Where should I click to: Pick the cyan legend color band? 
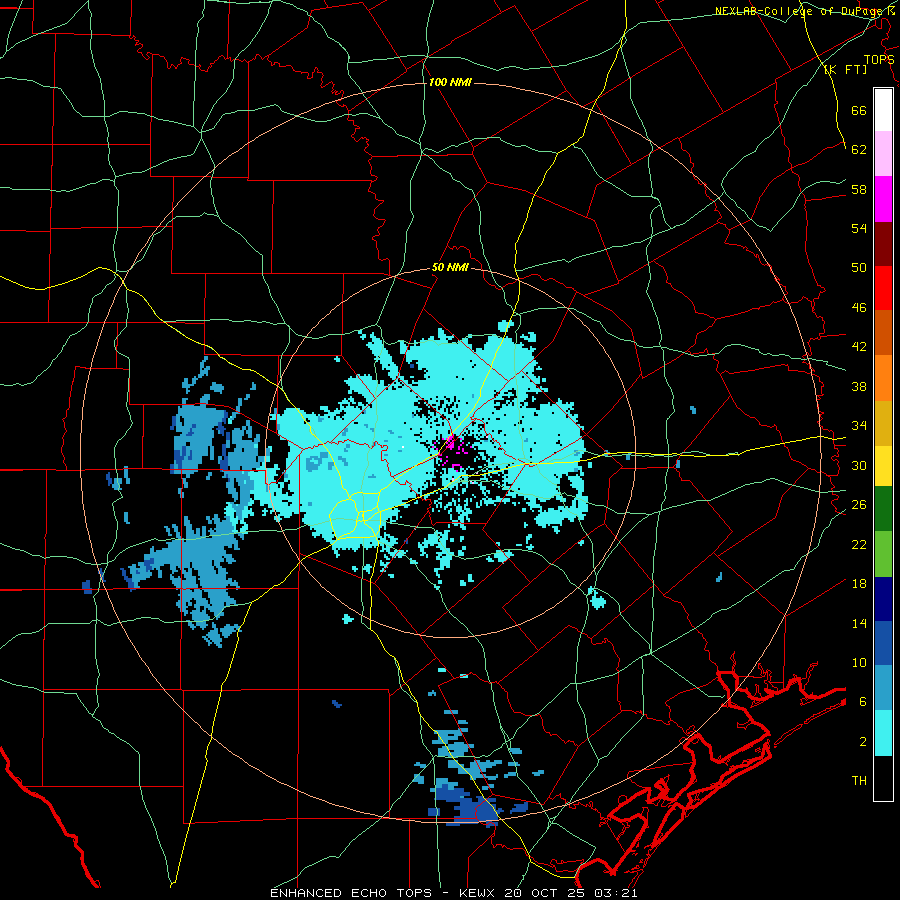(x=883, y=733)
